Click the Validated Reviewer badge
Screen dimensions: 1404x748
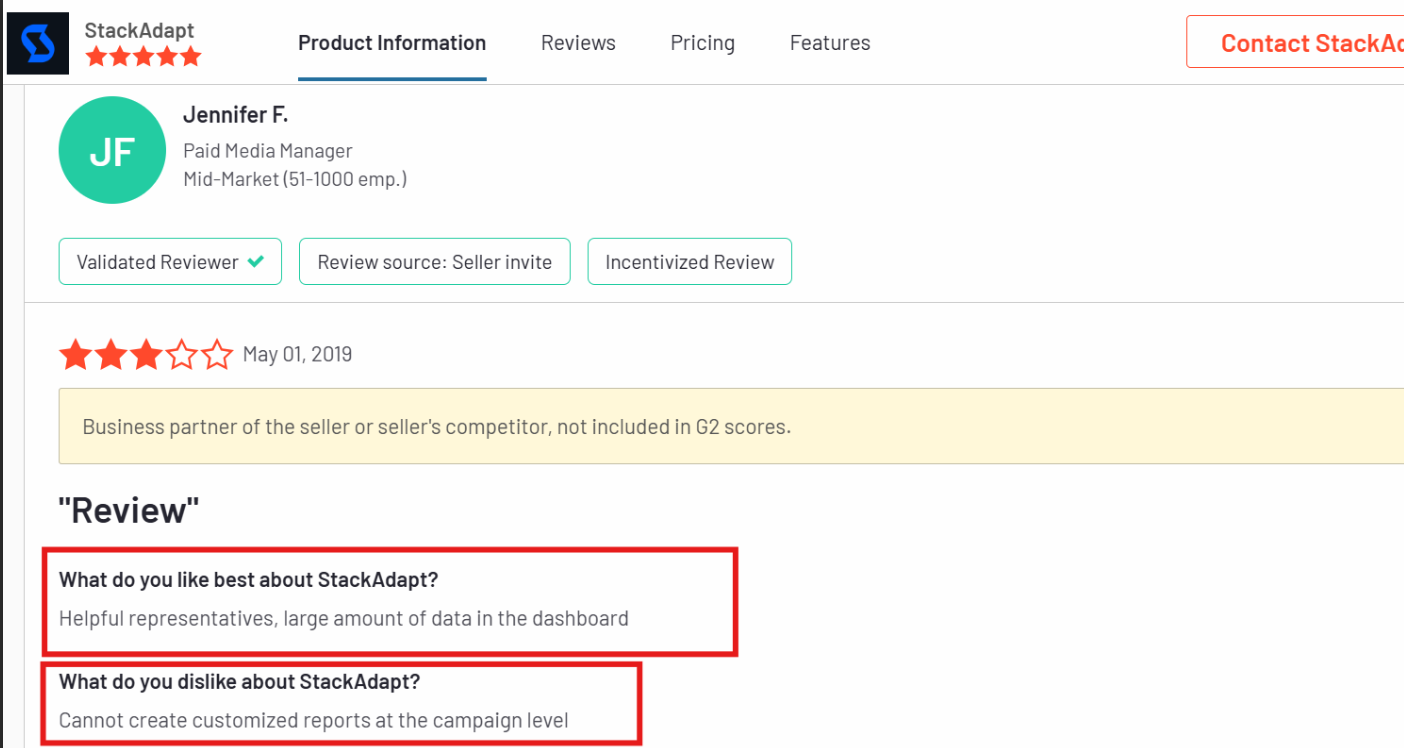170,262
